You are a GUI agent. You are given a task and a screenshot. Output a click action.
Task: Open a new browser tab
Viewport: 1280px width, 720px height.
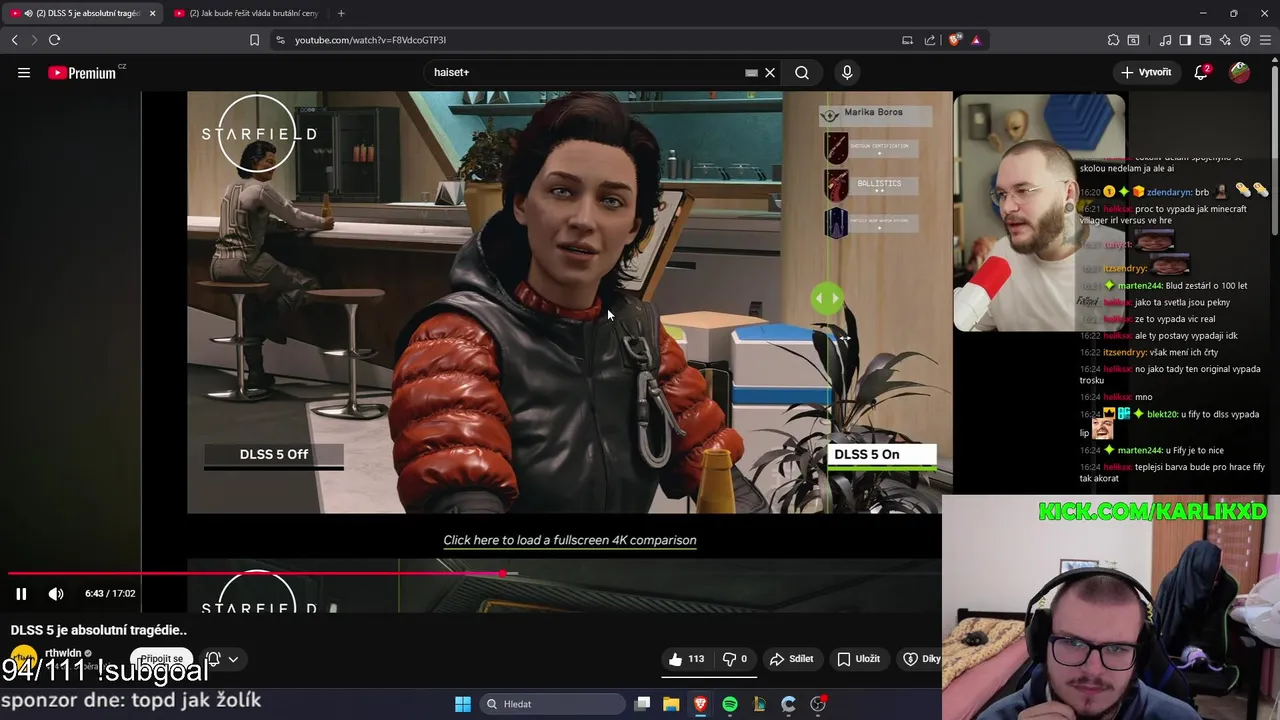point(341,13)
